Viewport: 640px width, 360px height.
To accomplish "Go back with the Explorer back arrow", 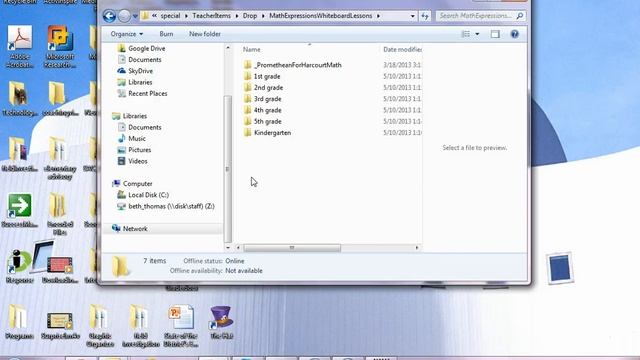I will tap(109, 16).
